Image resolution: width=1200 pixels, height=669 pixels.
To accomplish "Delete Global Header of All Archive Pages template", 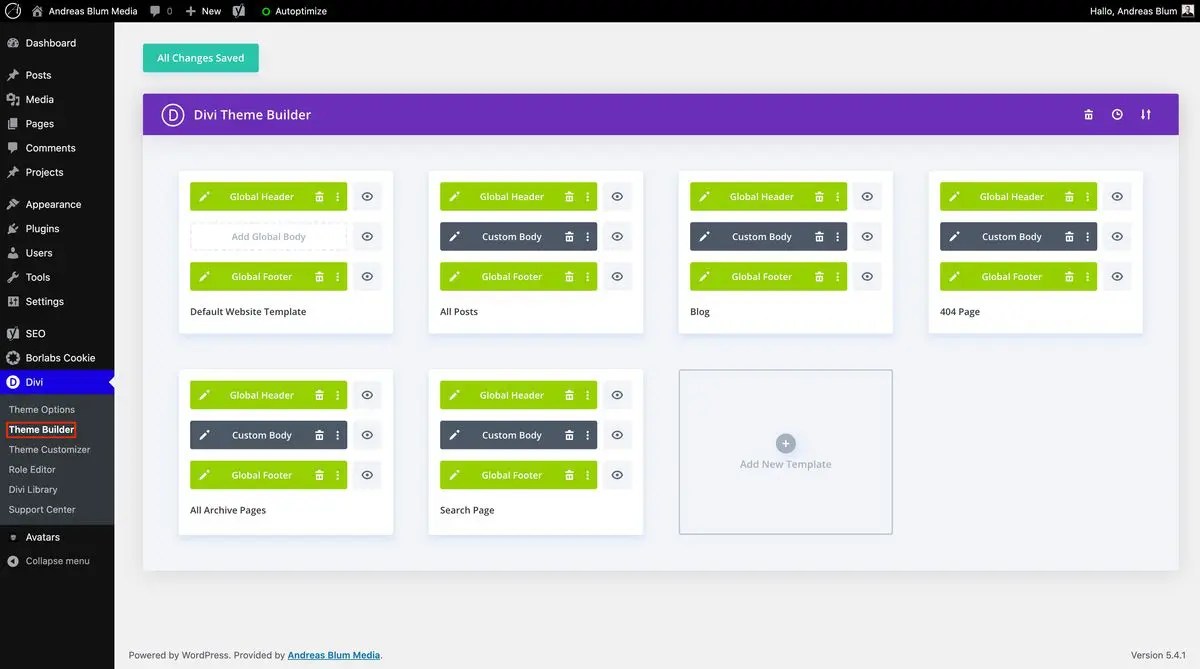I will [319, 395].
